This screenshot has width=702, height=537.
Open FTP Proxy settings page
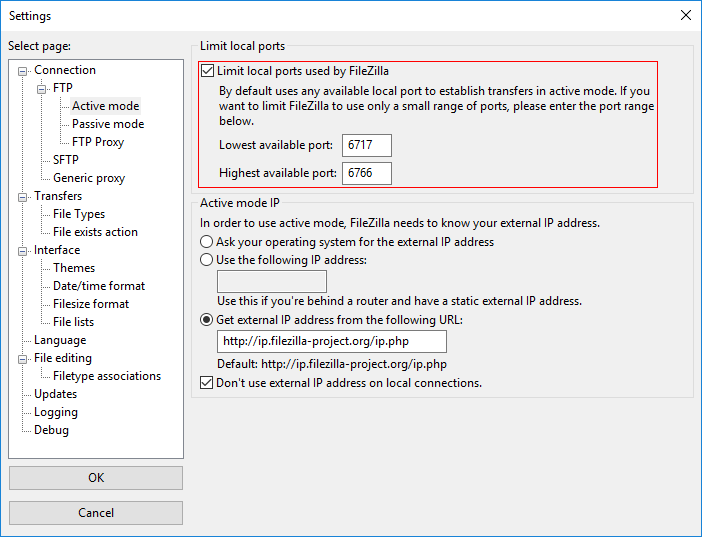click(98, 142)
